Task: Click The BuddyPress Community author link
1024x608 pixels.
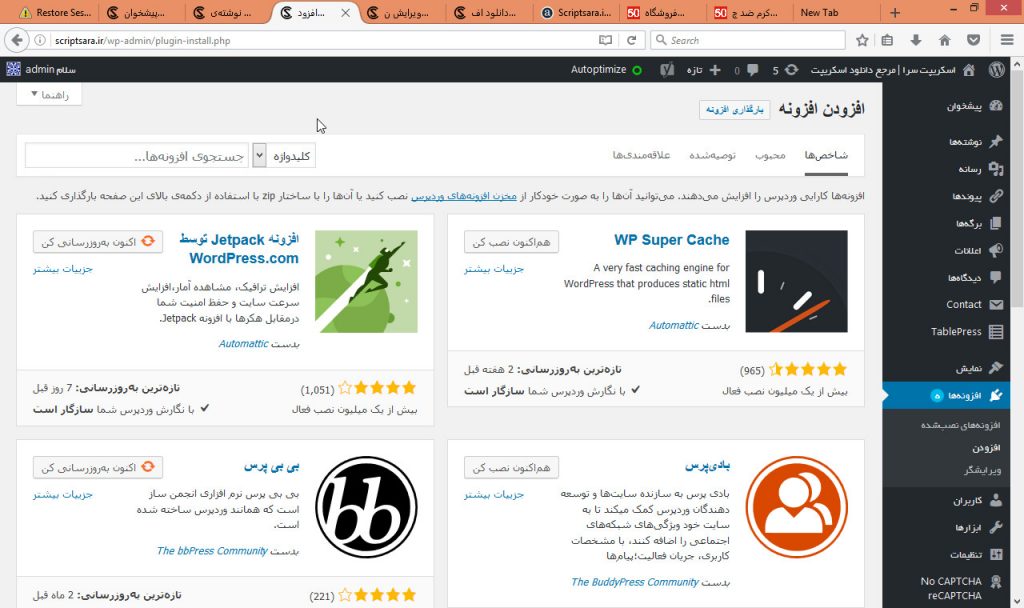Action: [x=635, y=582]
